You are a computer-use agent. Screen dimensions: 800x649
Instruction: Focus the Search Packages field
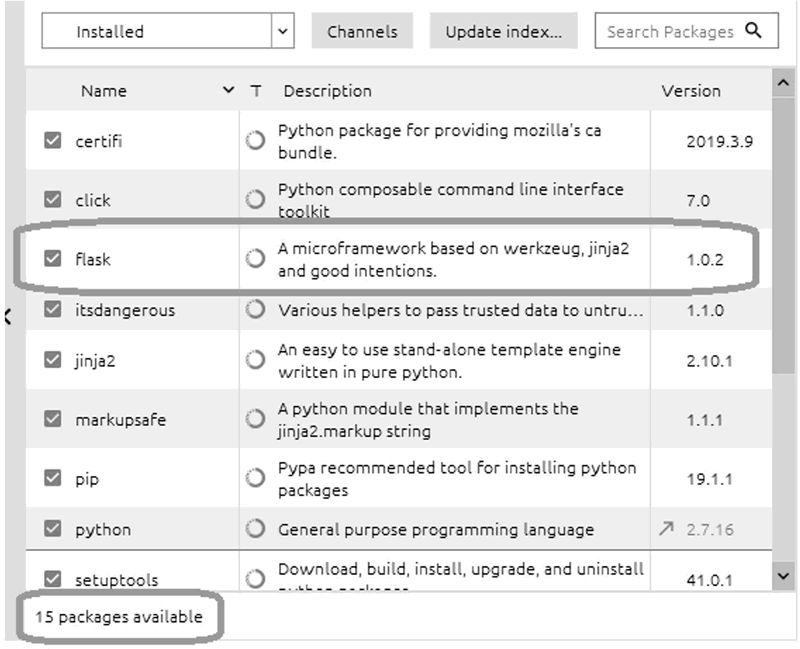point(686,31)
